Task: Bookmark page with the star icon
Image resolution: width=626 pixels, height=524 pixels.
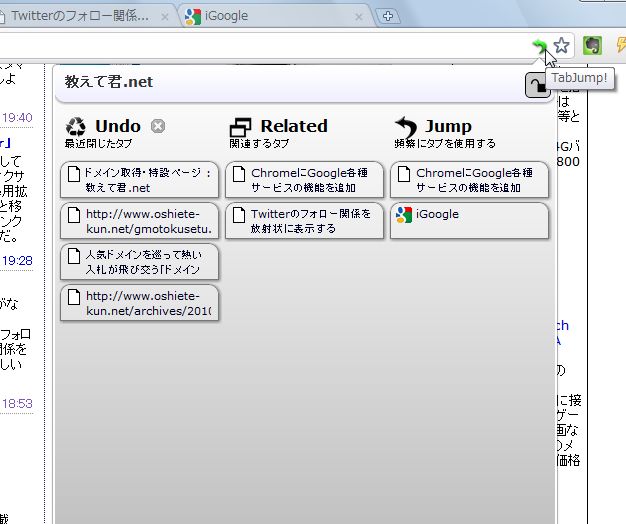Action: pos(561,45)
